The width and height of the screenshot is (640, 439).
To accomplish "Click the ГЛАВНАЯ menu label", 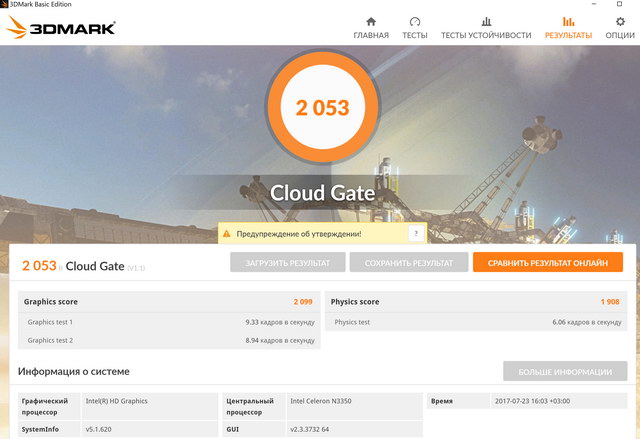I will tap(371, 35).
